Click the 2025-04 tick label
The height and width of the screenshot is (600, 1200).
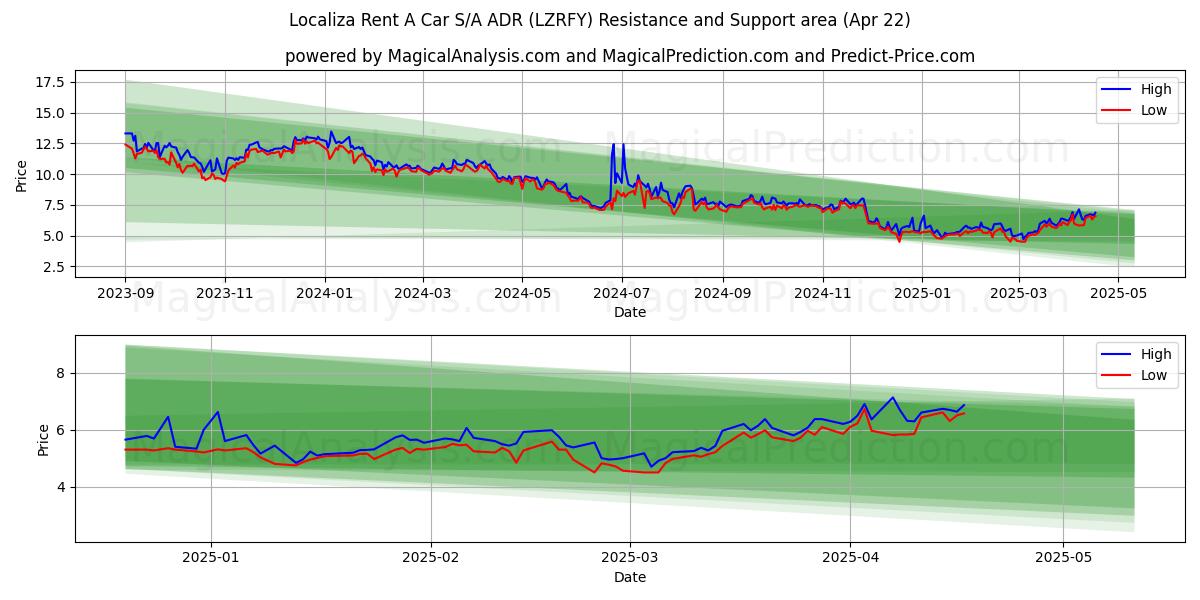[852, 559]
